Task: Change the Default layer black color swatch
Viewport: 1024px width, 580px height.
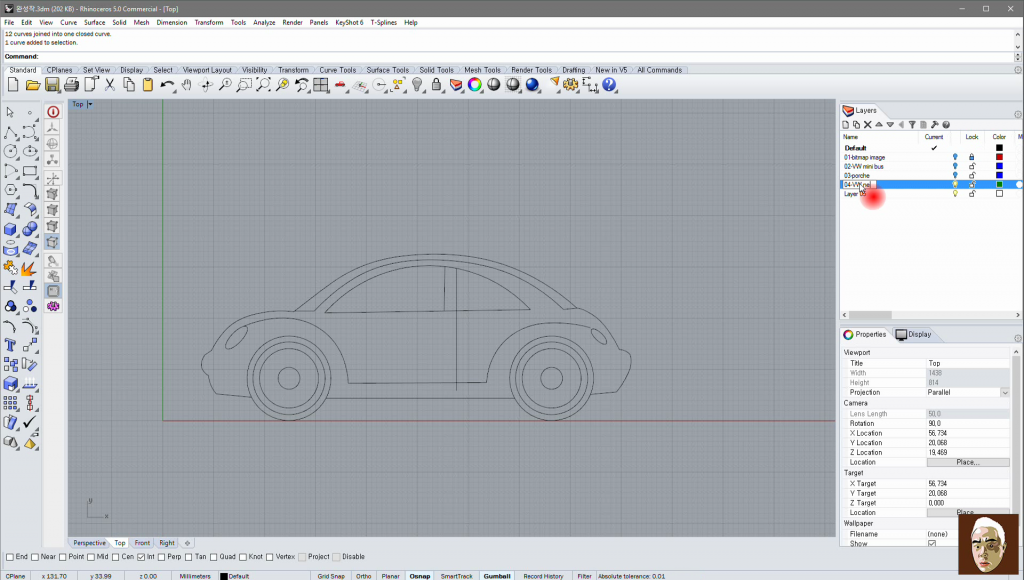Action: (x=999, y=148)
